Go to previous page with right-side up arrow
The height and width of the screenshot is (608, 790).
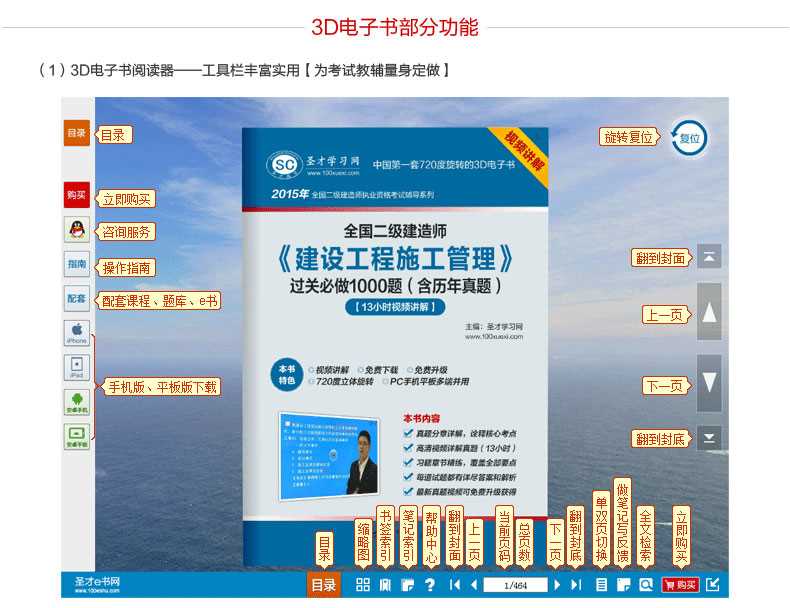(708, 313)
